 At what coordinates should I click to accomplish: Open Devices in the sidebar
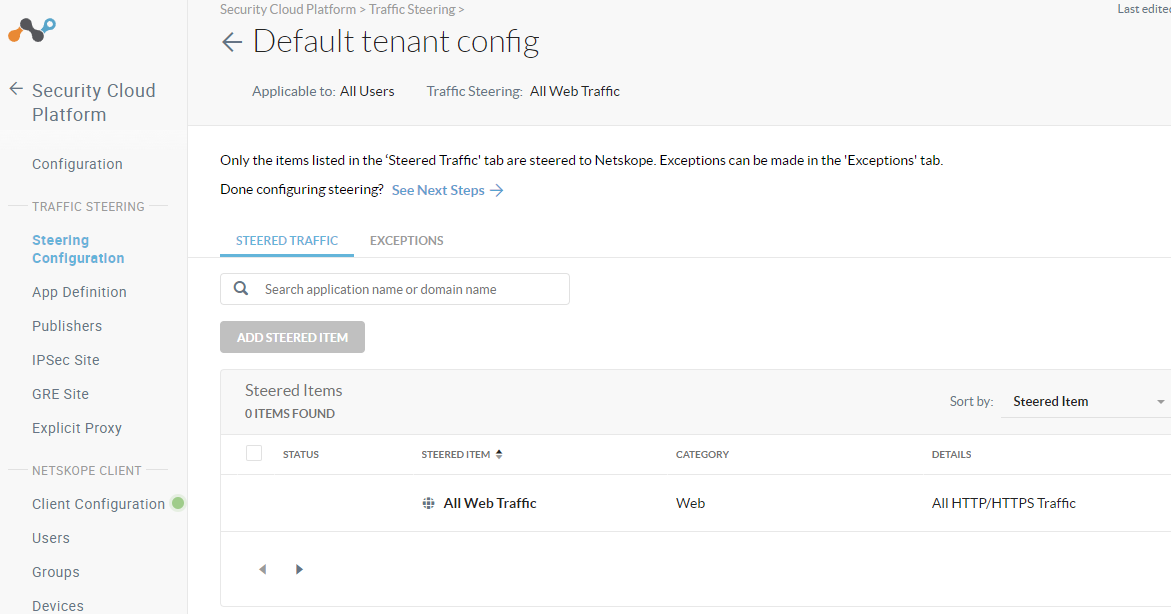coord(58,606)
